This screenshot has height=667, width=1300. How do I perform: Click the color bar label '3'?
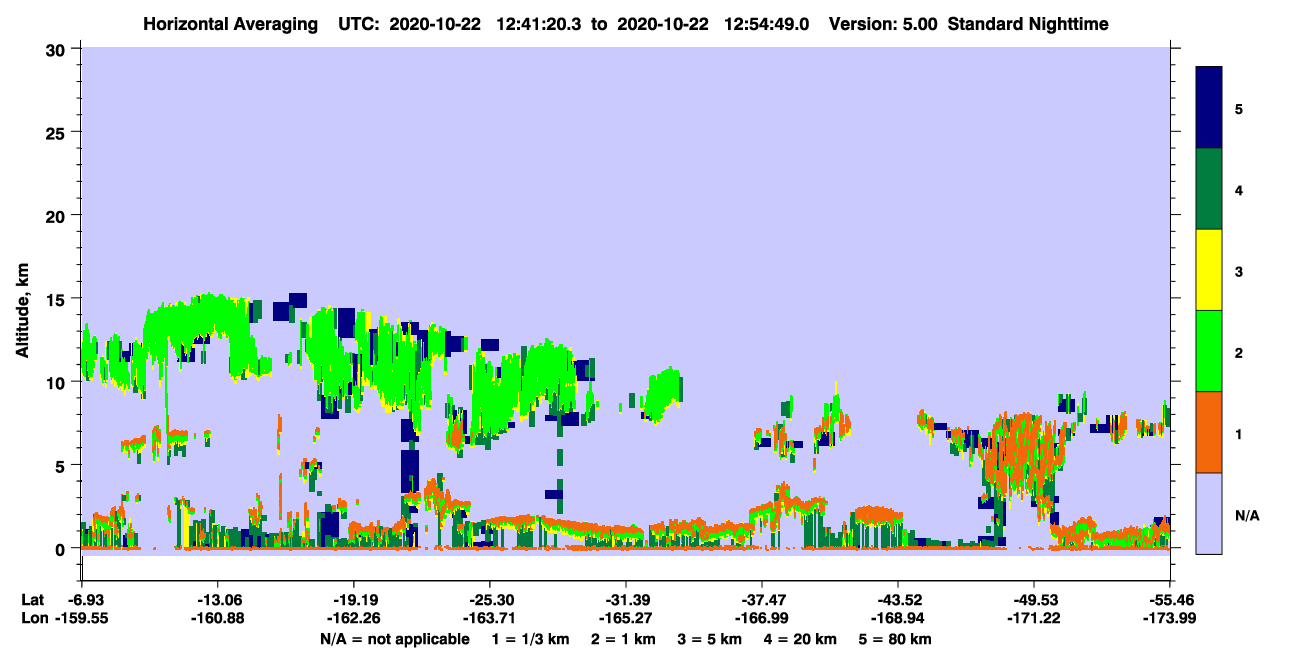[1239, 271]
